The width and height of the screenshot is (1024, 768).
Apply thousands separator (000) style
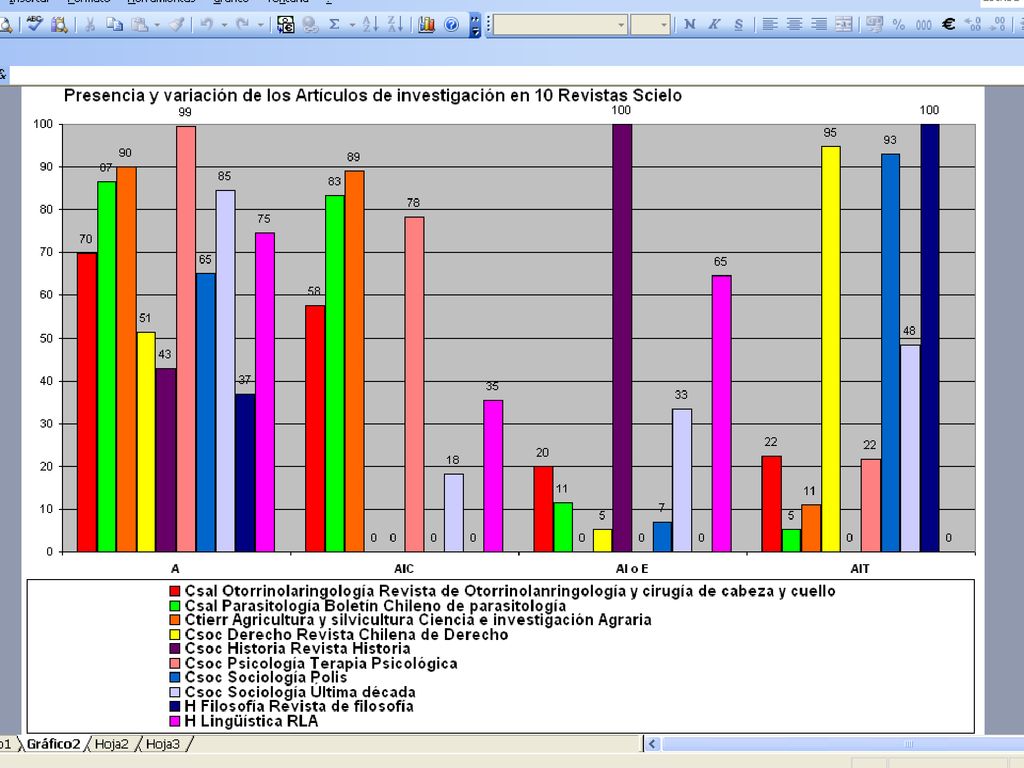(x=923, y=25)
